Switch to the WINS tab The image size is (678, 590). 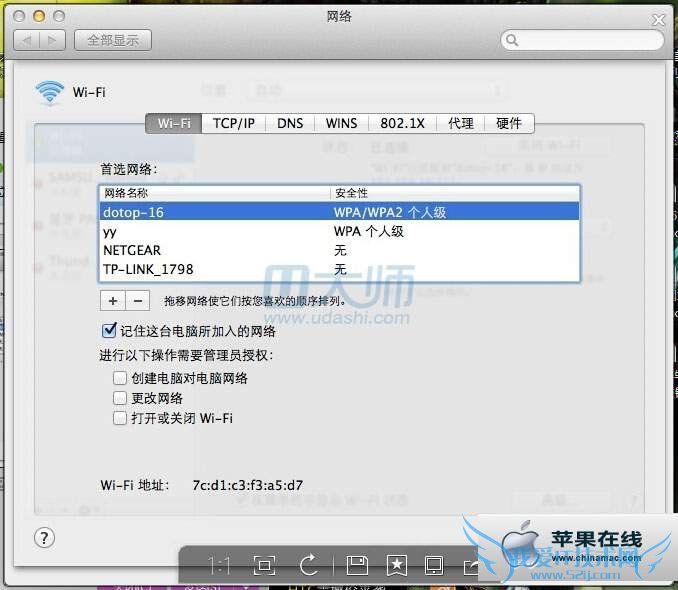pos(341,124)
